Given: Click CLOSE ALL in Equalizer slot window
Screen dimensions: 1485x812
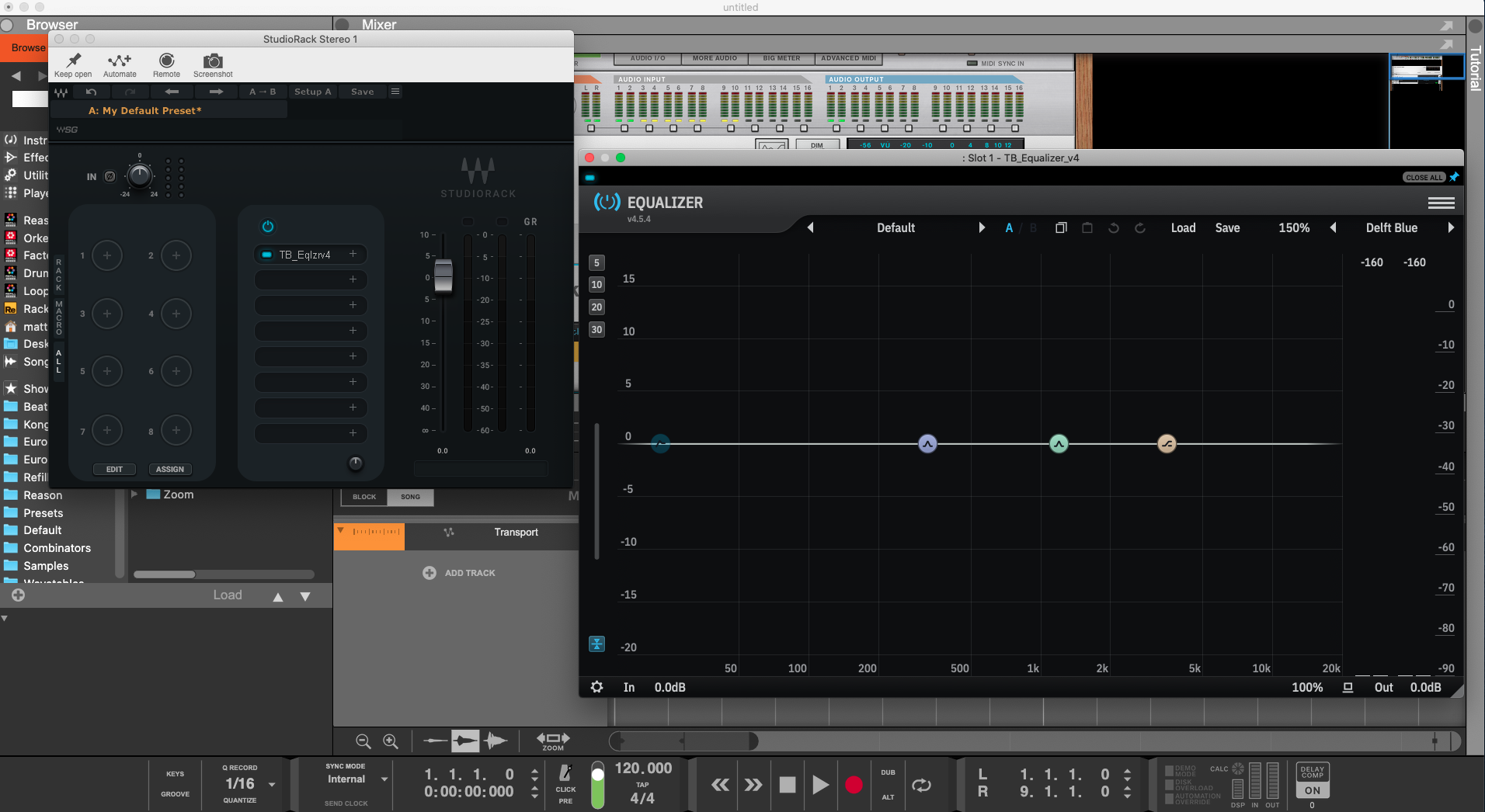Looking at the screenshot, I should [1424, 177].
